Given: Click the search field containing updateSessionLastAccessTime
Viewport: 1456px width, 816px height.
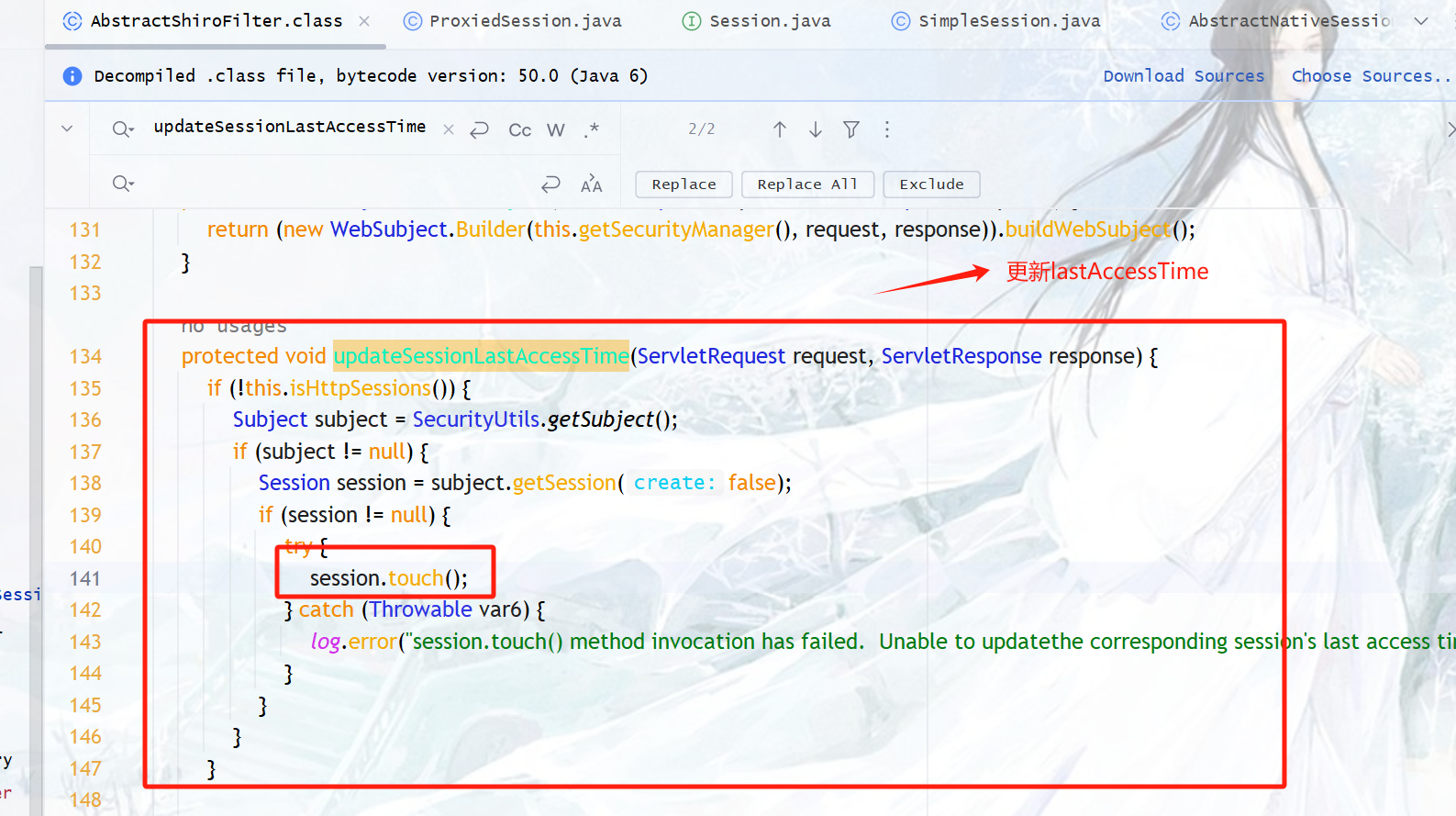Looking at the screenshot, I should click(x=290, y=127).
